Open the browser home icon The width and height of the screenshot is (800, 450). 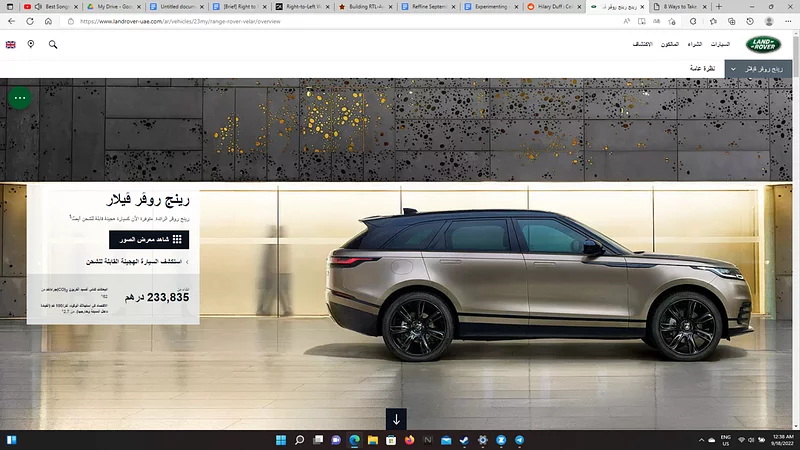click(48, 21)
